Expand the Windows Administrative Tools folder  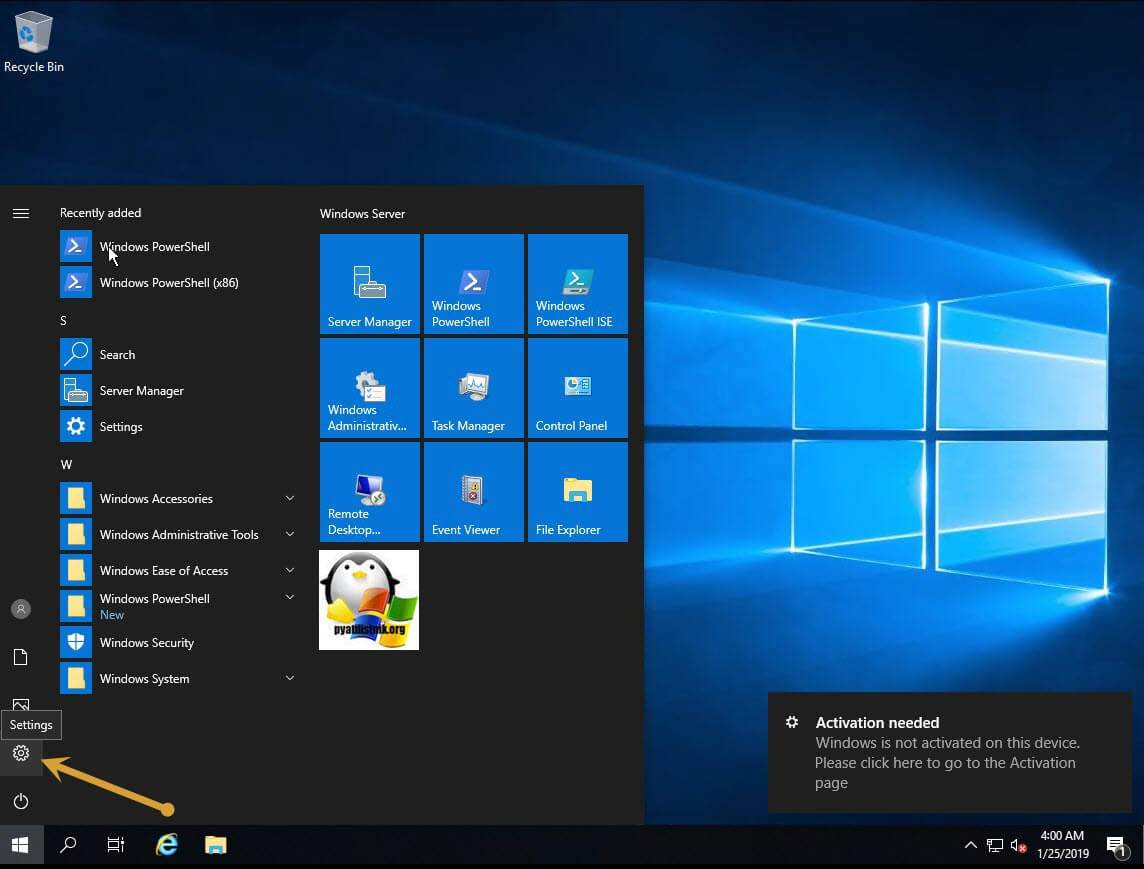click(177, 534)
